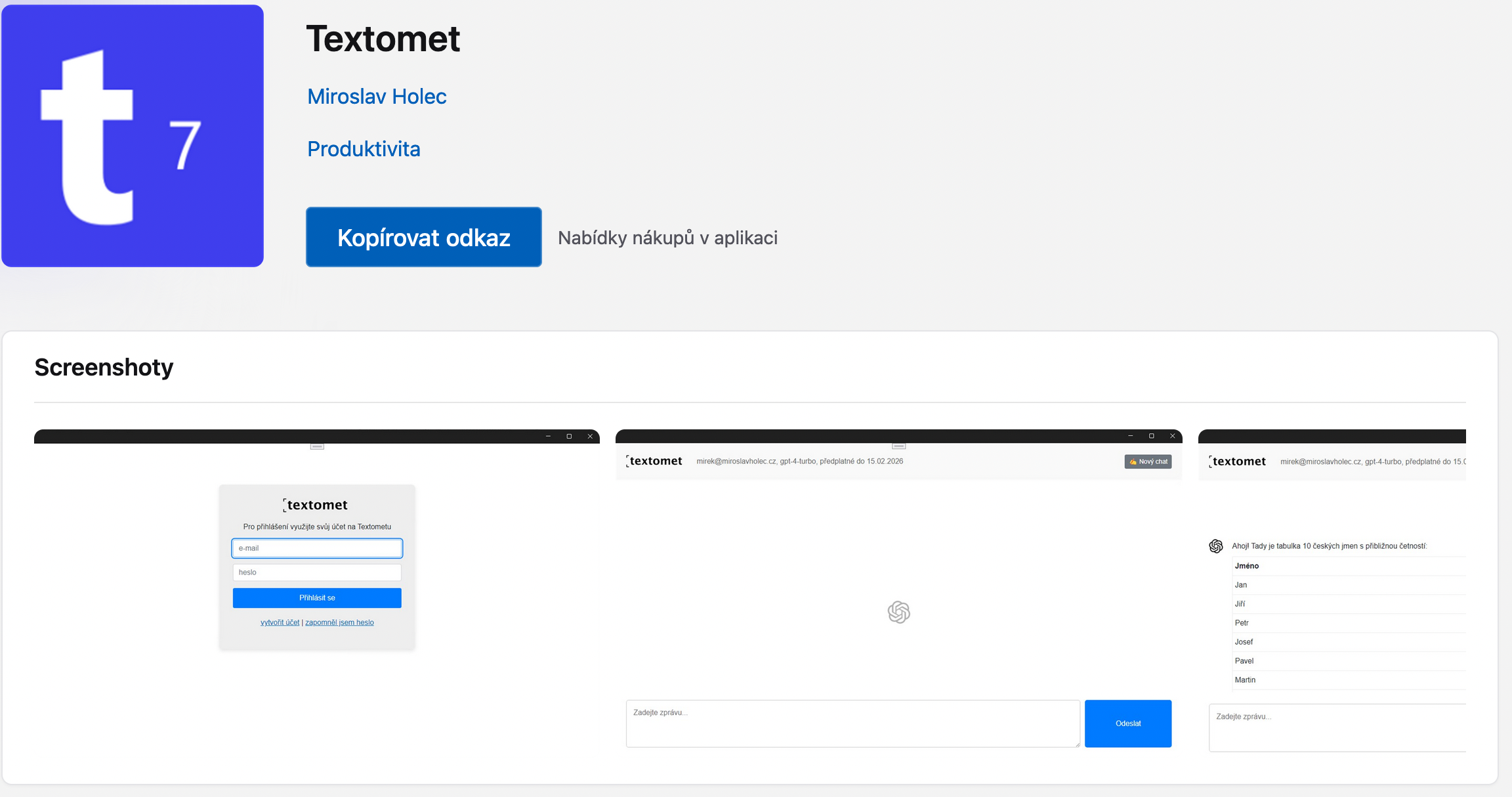Click the Nový chat button
1512x797 pixels.
(1148, 462)
